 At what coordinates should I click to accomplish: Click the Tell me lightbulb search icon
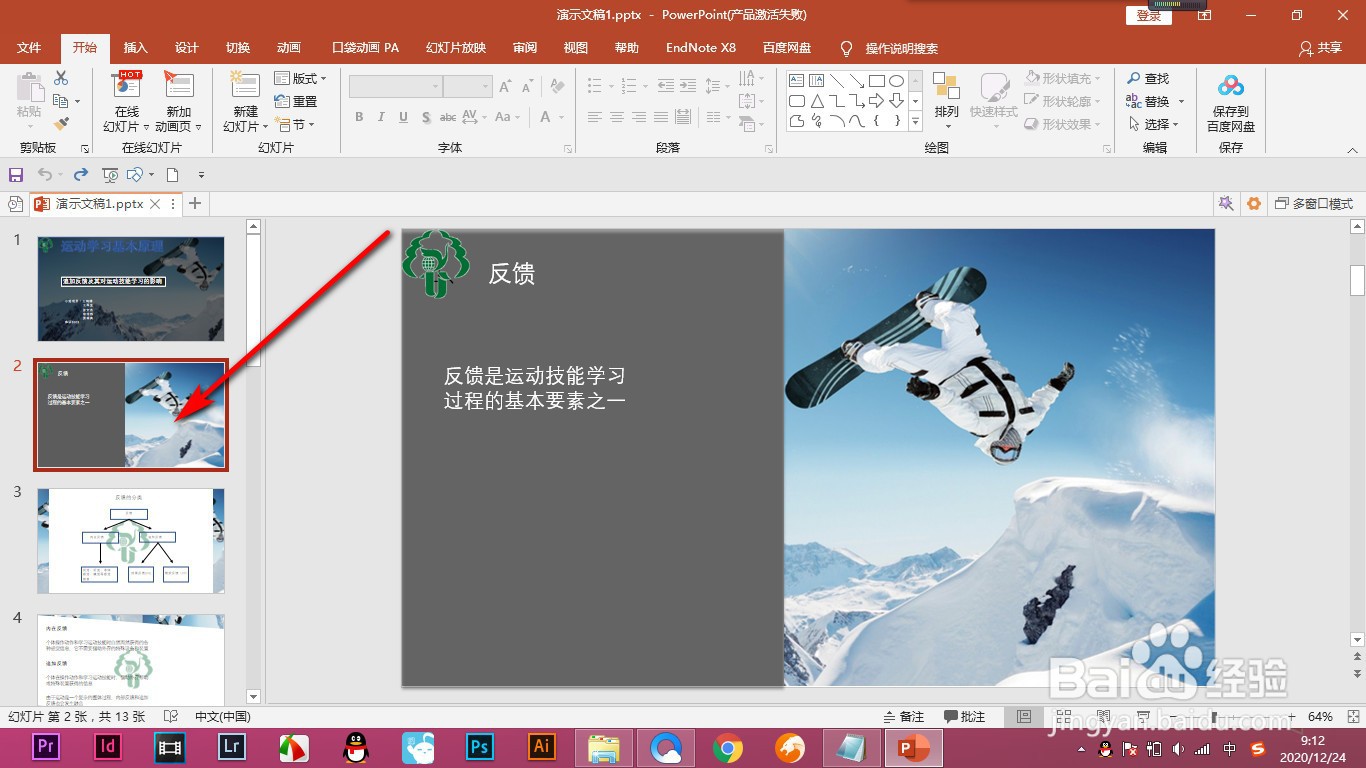[x=847, y=48]
